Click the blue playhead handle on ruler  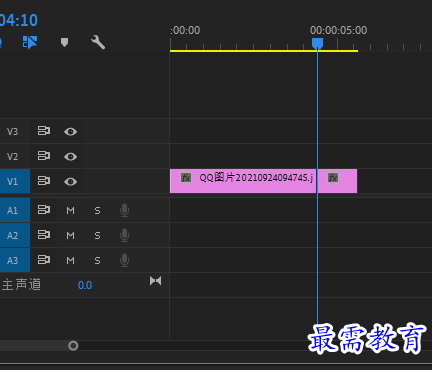(317, 43)
